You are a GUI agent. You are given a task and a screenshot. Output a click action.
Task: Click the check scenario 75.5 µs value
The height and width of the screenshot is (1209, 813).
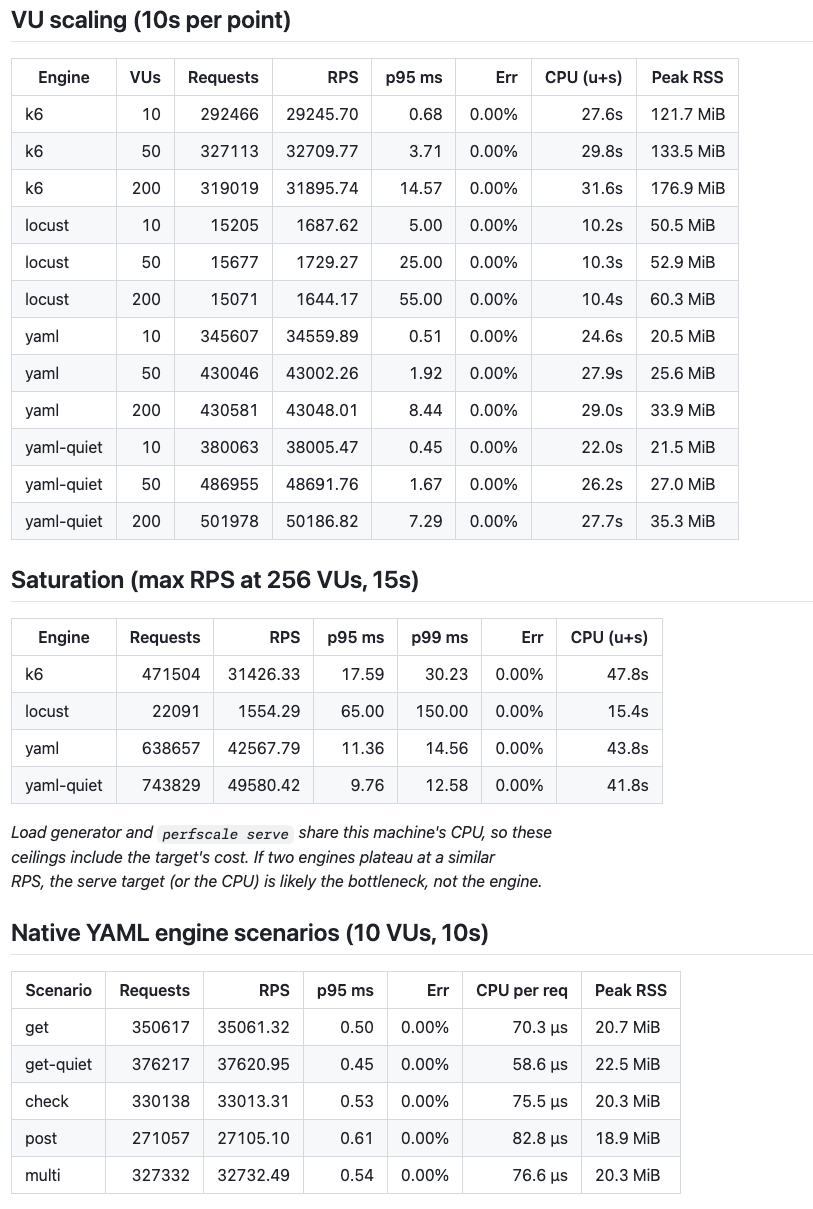pos(540,1101)
